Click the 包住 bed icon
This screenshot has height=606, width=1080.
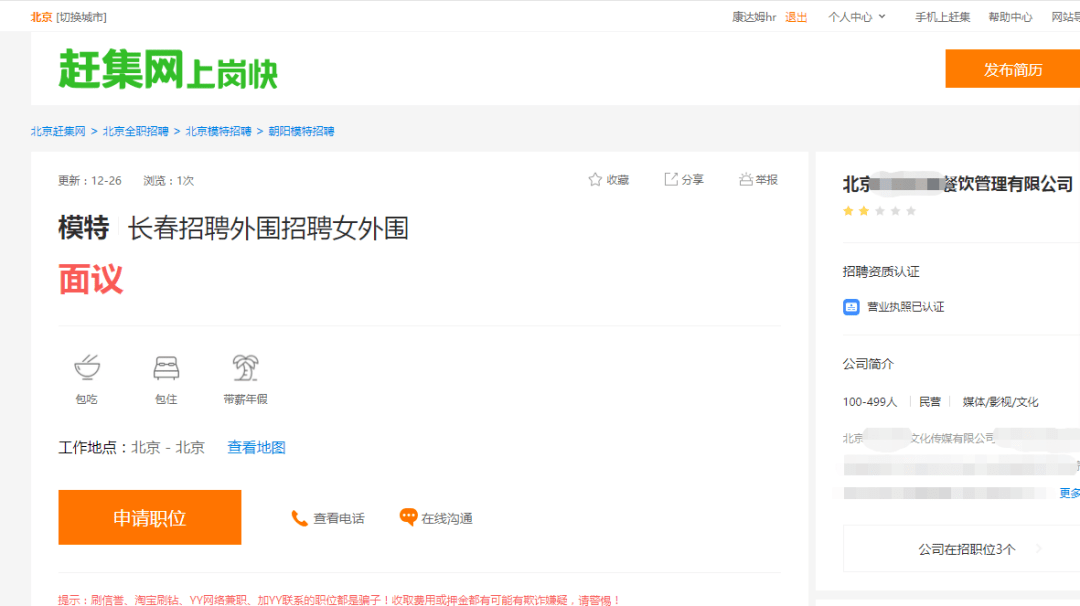[x=166, y=368]
